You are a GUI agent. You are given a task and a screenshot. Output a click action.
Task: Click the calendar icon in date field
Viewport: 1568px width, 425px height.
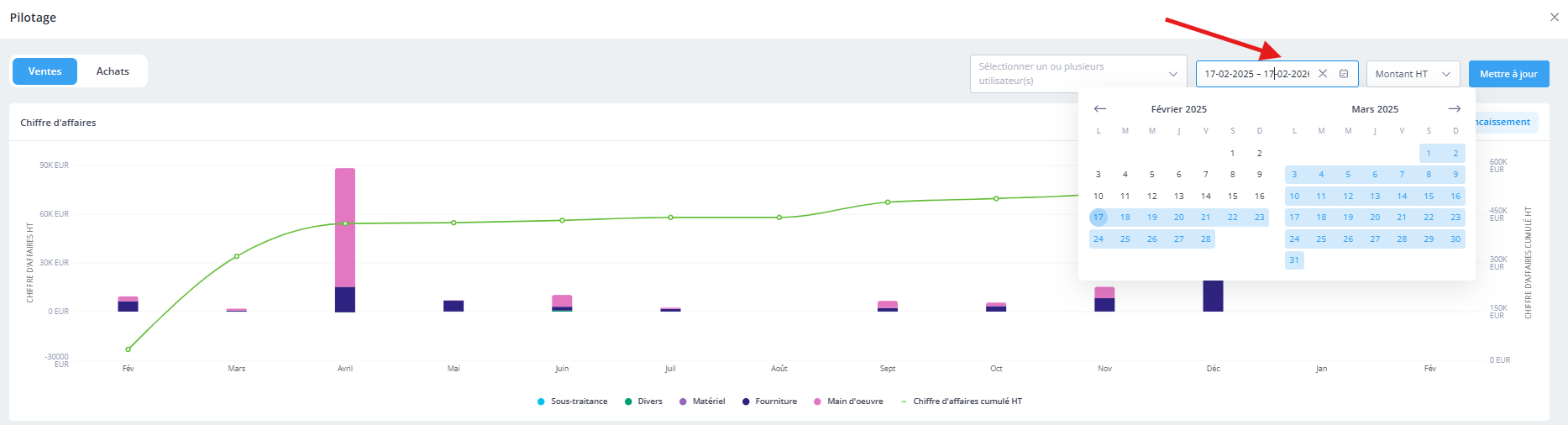click(x=1344, y=74)
